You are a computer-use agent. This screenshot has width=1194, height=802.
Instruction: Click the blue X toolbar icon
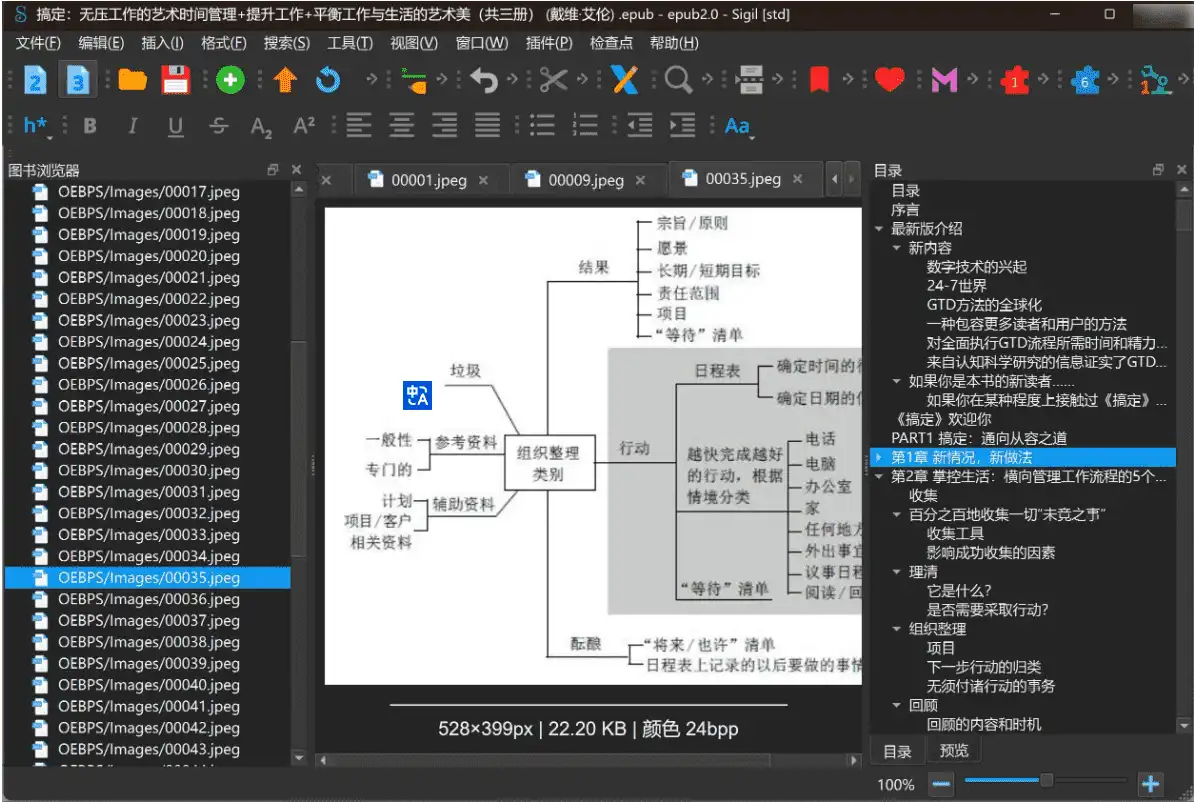624,79
